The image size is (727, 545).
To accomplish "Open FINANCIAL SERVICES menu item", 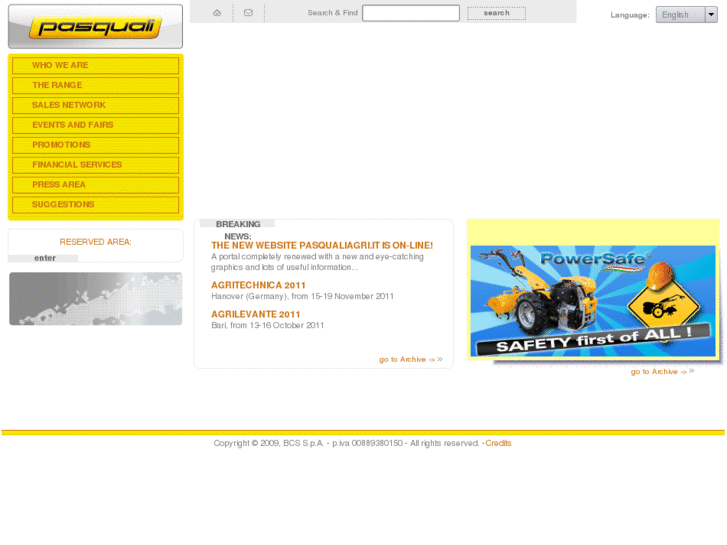I will tap(96, 165).
